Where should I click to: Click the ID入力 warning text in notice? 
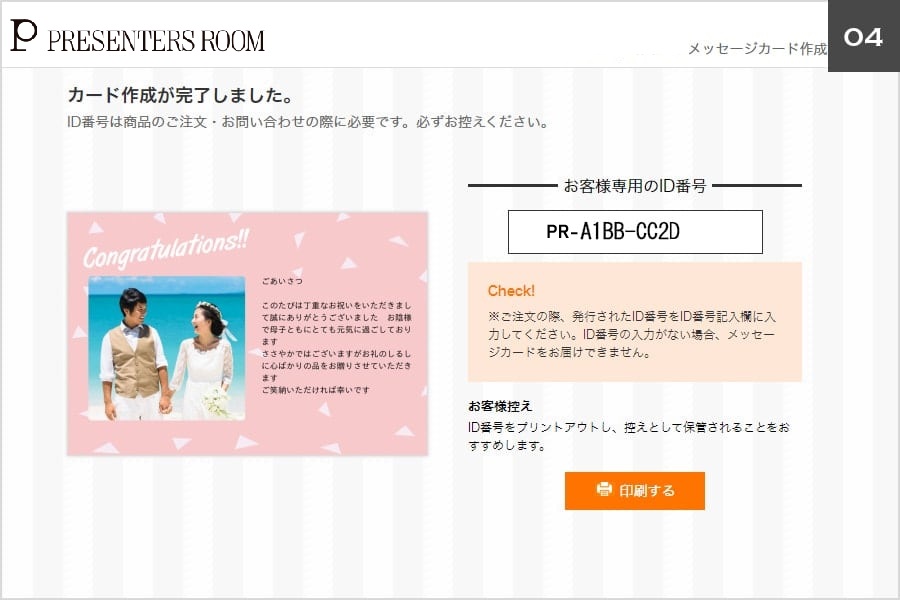tap(631, 334)
